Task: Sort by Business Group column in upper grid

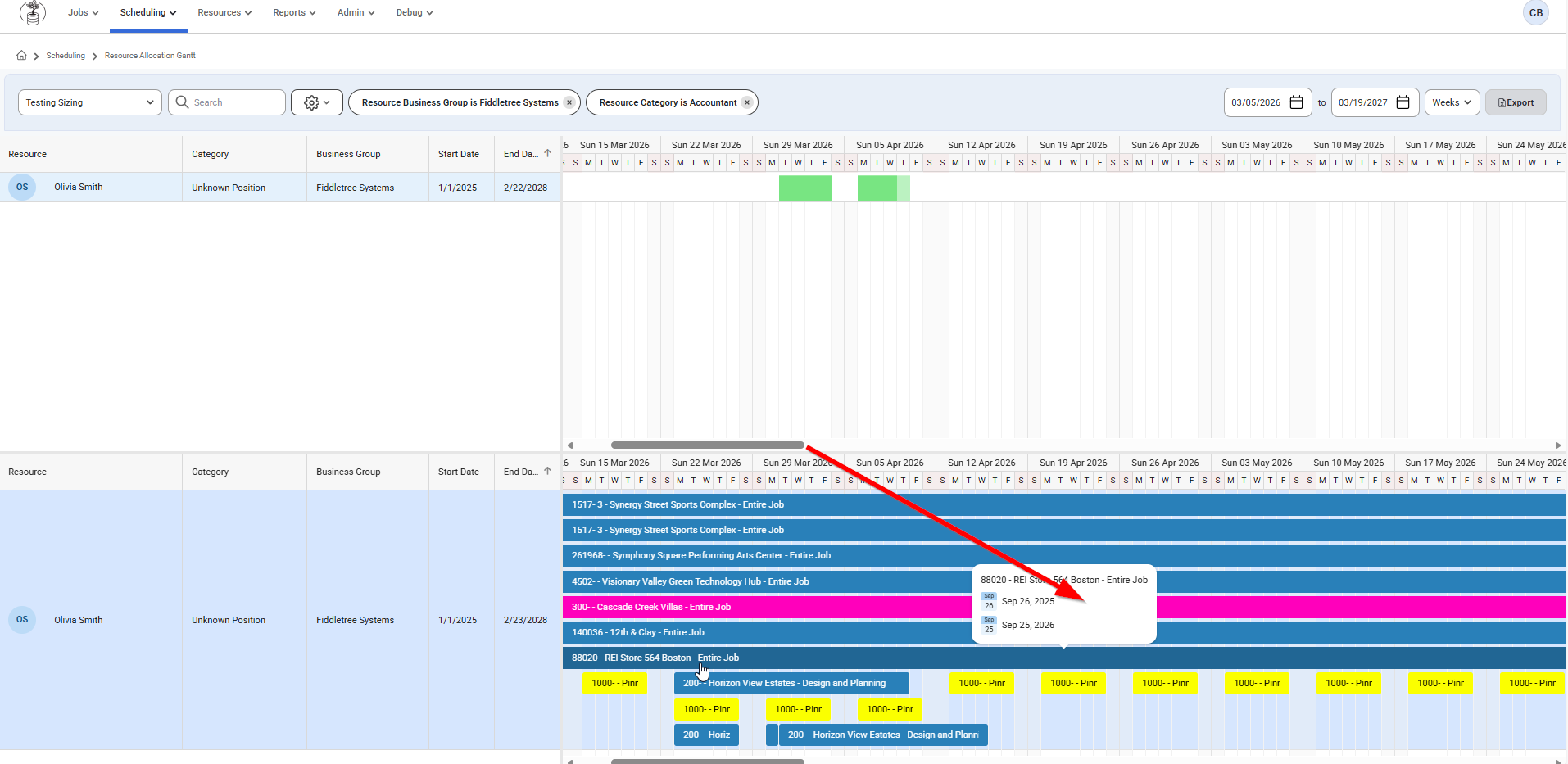Action: (367, 154)
